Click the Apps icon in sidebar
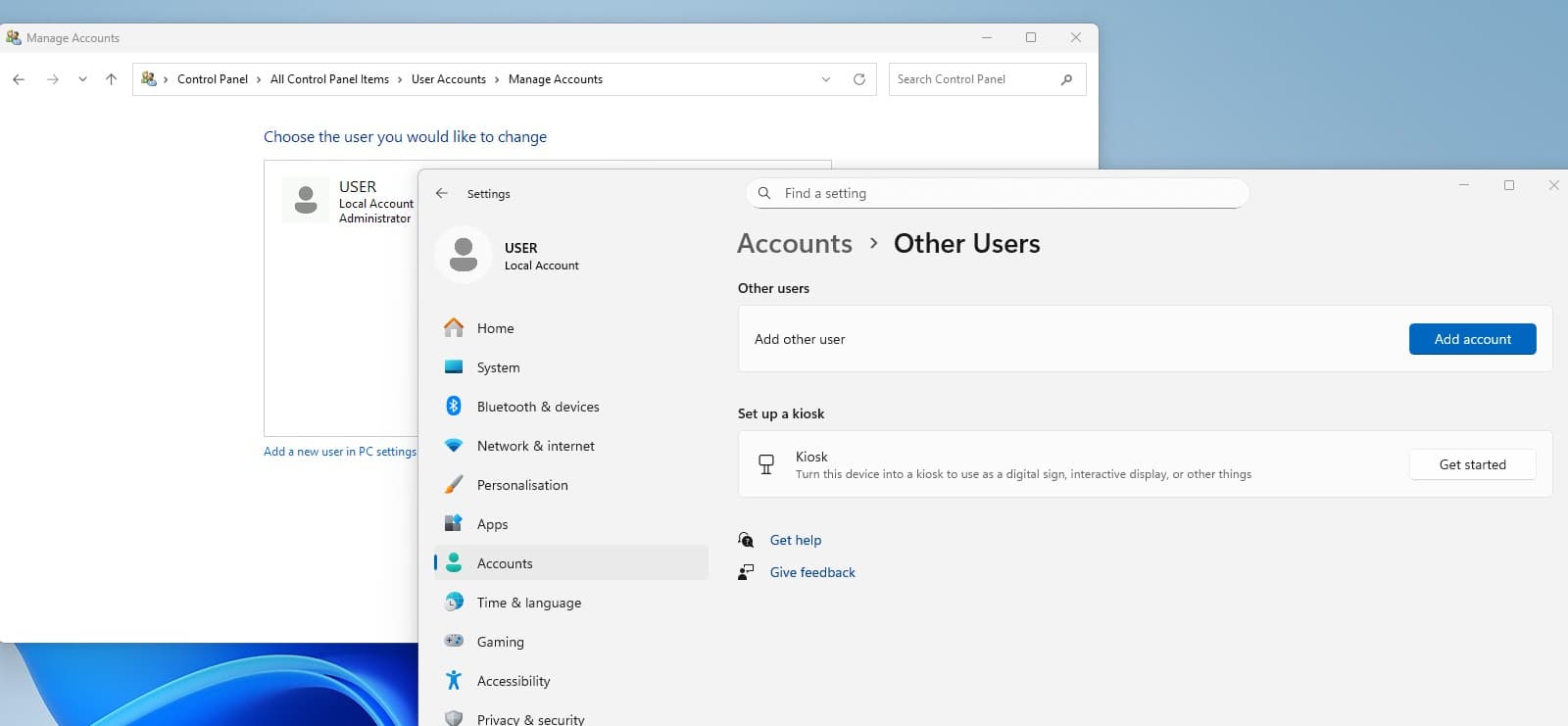 tap(454, 524)
